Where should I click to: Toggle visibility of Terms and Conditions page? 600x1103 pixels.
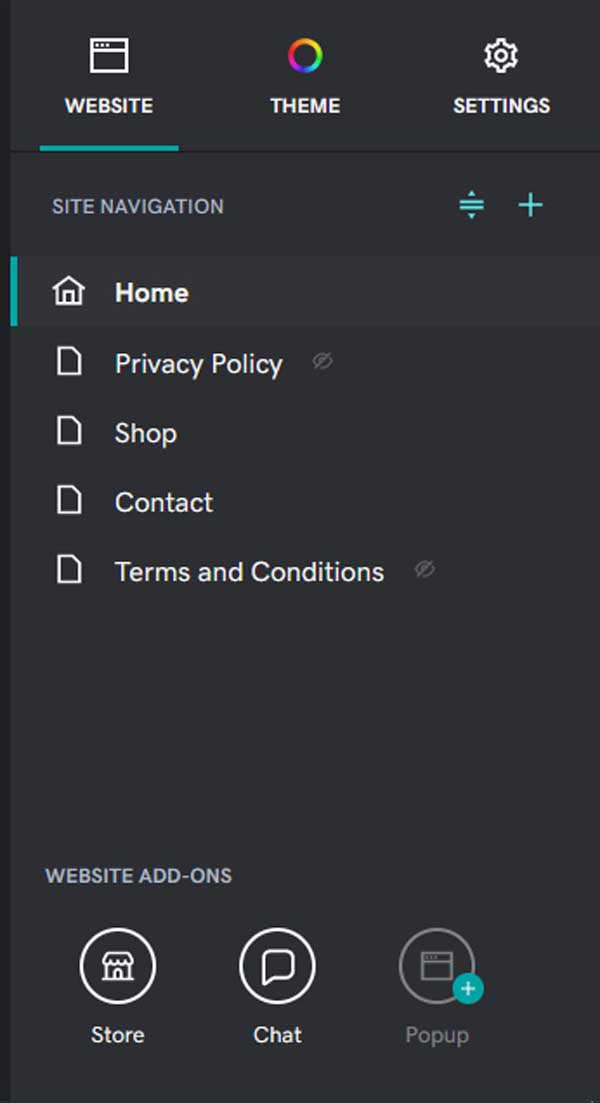pos(424,568)
